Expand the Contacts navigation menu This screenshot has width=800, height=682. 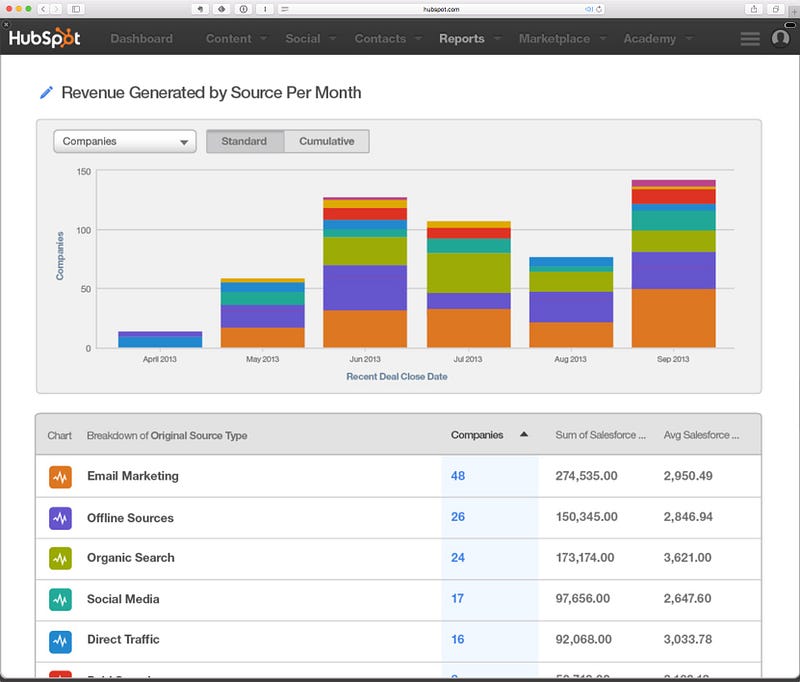point(388,39)
